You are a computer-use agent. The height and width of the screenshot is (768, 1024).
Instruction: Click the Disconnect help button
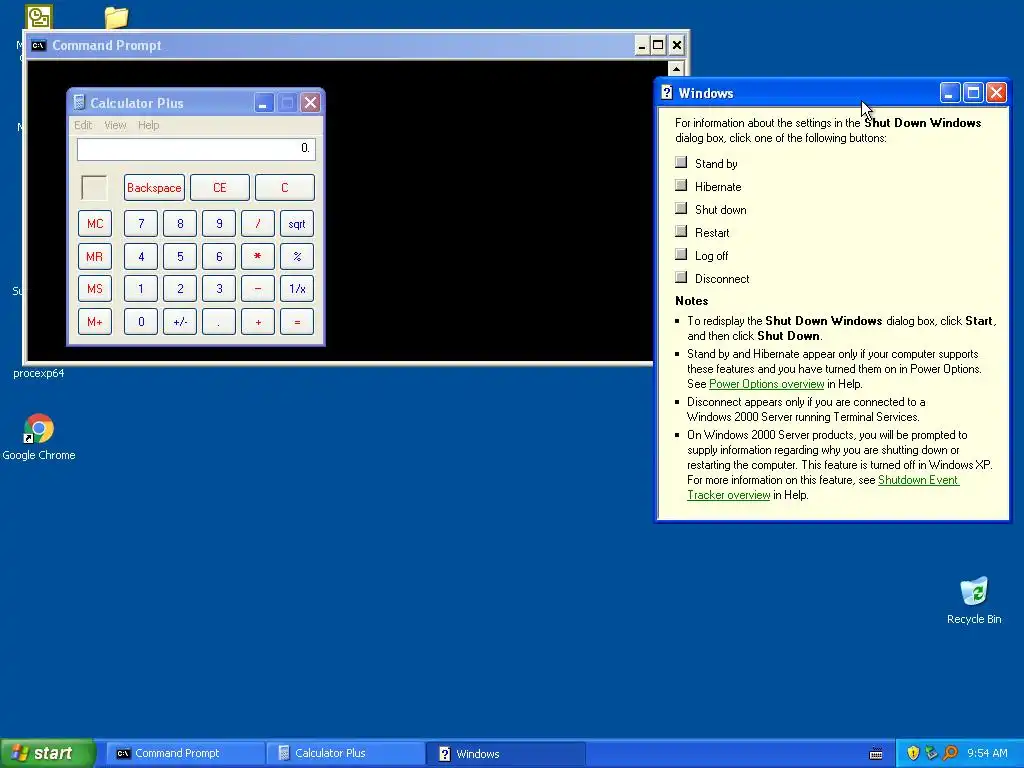[681, 277]
